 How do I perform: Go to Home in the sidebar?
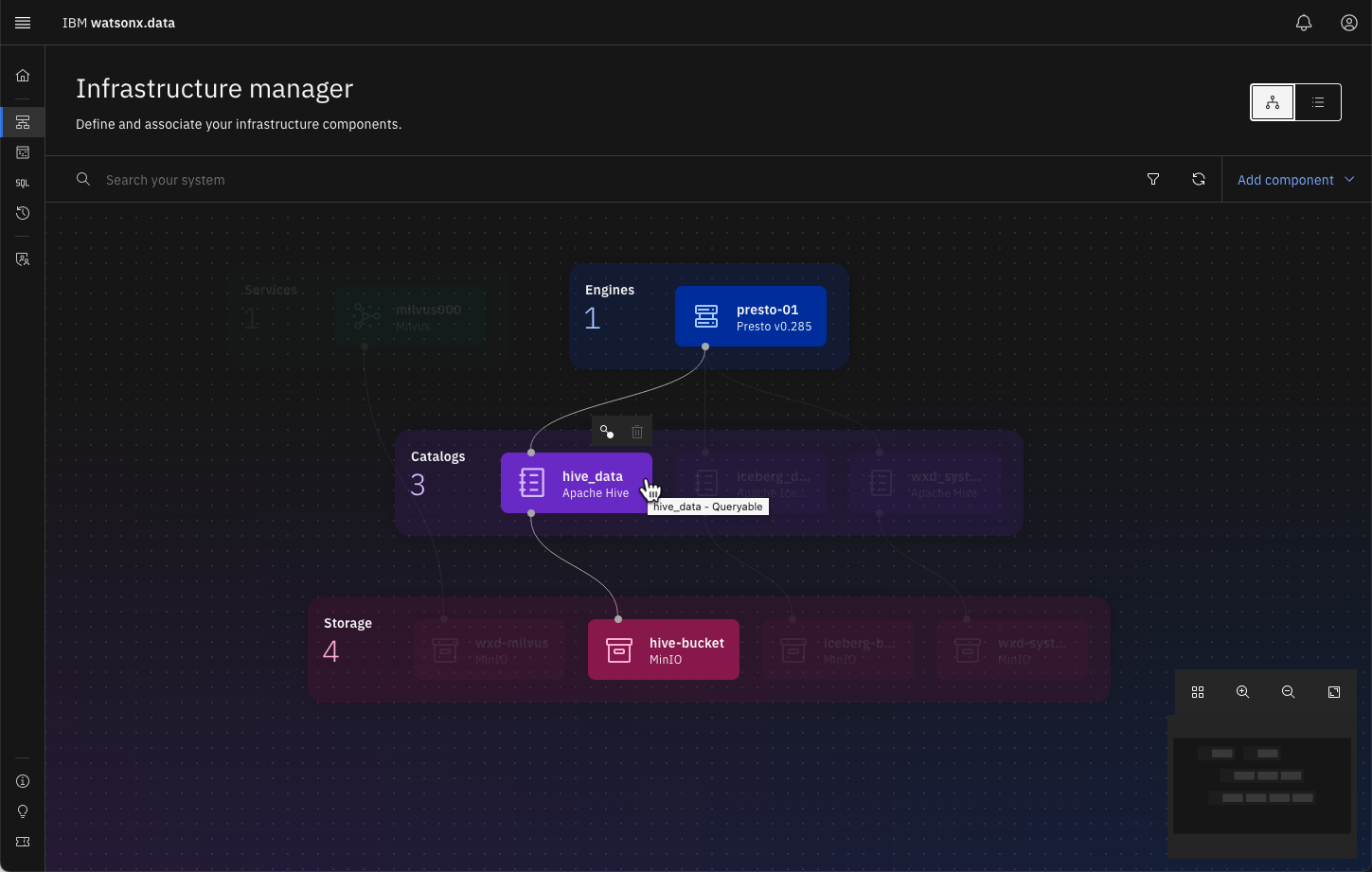(x=23, y=76)
